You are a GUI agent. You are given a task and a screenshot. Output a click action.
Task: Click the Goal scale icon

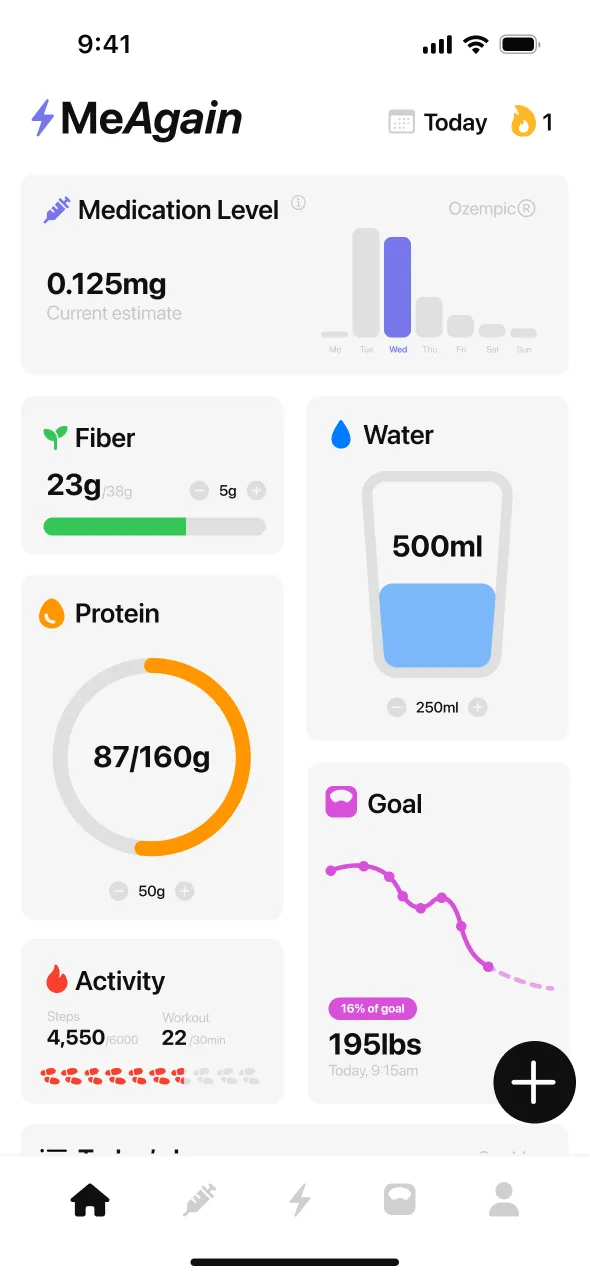click(341, 802)
